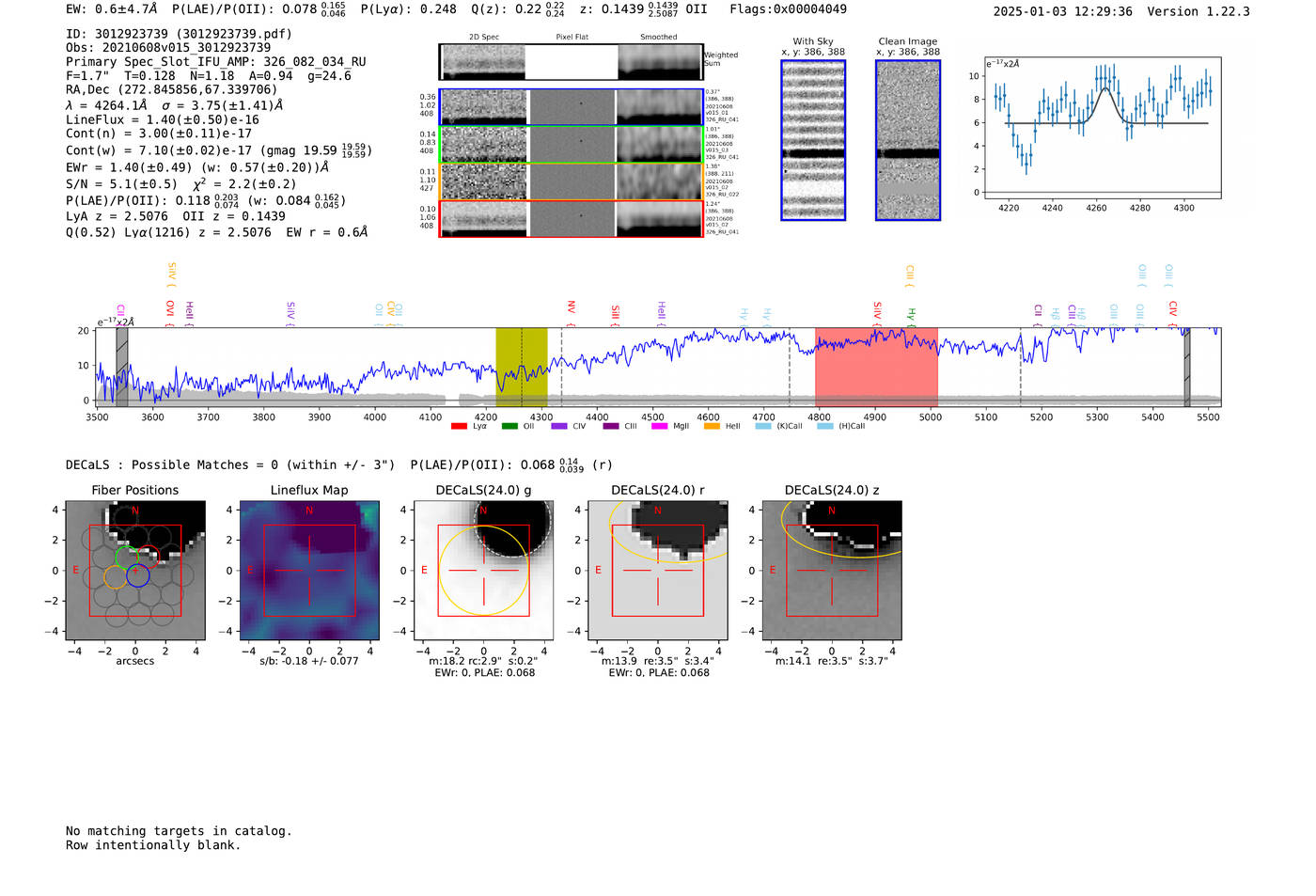This screenshot has width=1316, height=896.
Task: Click the 's/b: -0.18 +/- 0.077' caption
Action: click(x=309, y=661)
